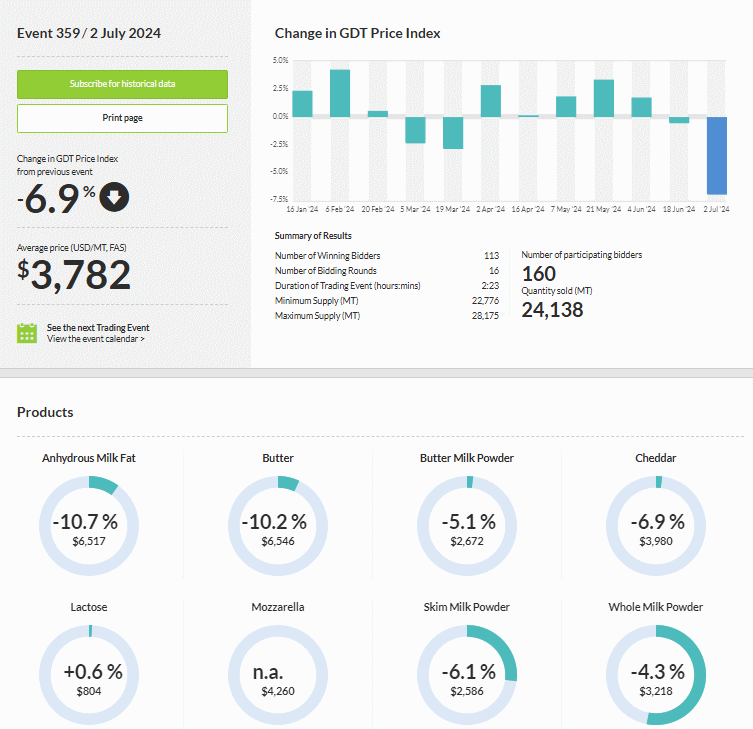
Task: Click the Skim Milk Powder heading
Action: [467, 607]
